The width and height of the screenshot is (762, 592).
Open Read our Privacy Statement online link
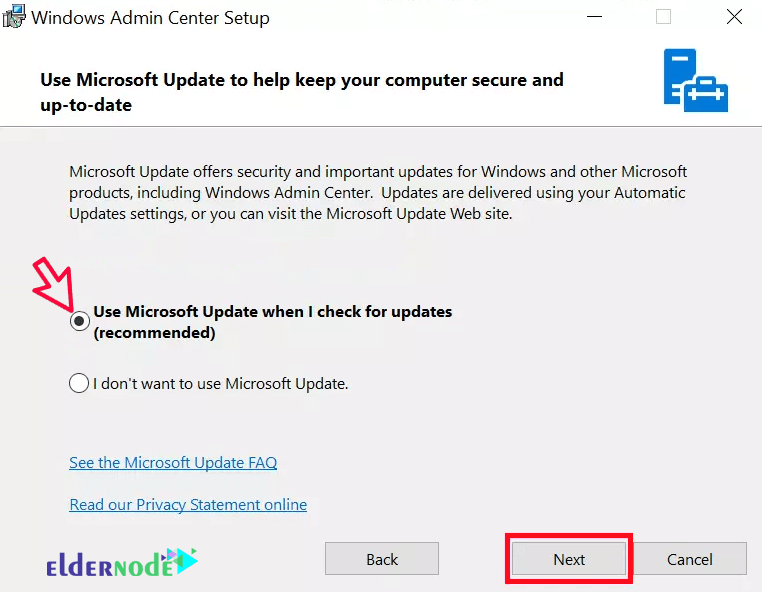[x=188, y=505]
